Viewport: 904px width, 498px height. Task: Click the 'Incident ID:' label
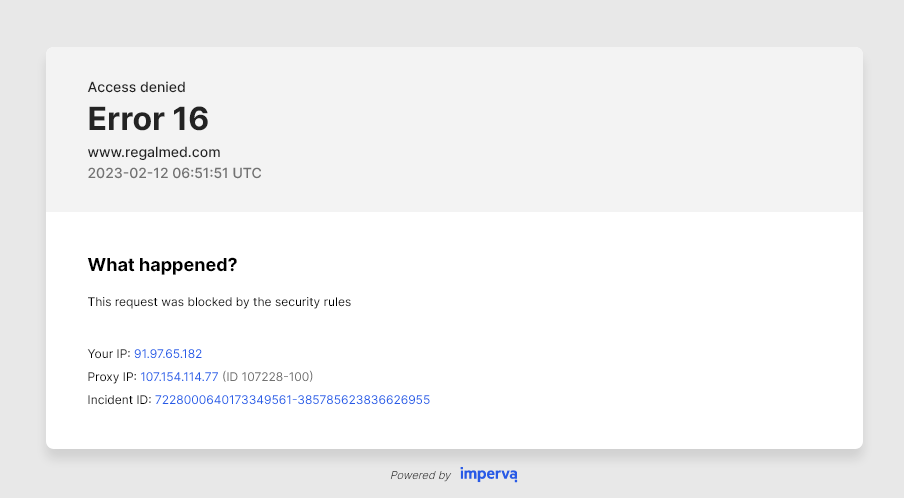(x=119, y=399)
